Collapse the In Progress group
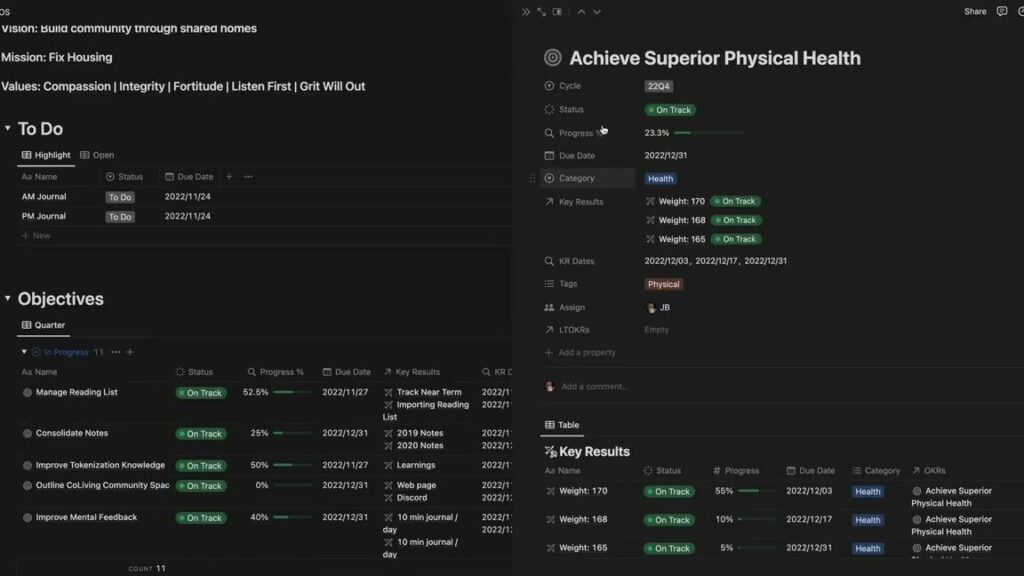 click(x=25, y=352)
